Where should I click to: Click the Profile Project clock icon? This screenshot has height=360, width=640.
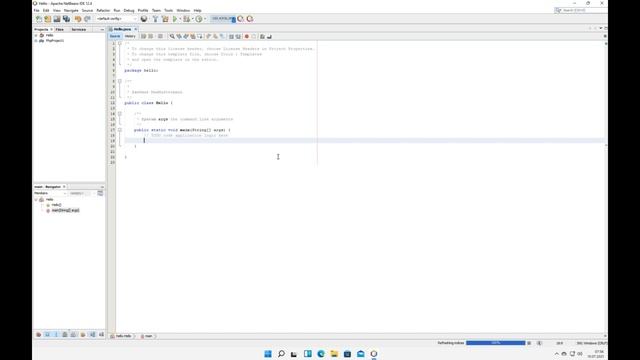[199, 19]
